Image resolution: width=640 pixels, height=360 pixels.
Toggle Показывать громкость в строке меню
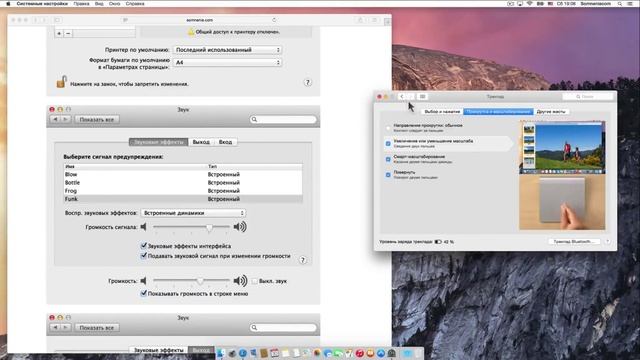[144, 293]
